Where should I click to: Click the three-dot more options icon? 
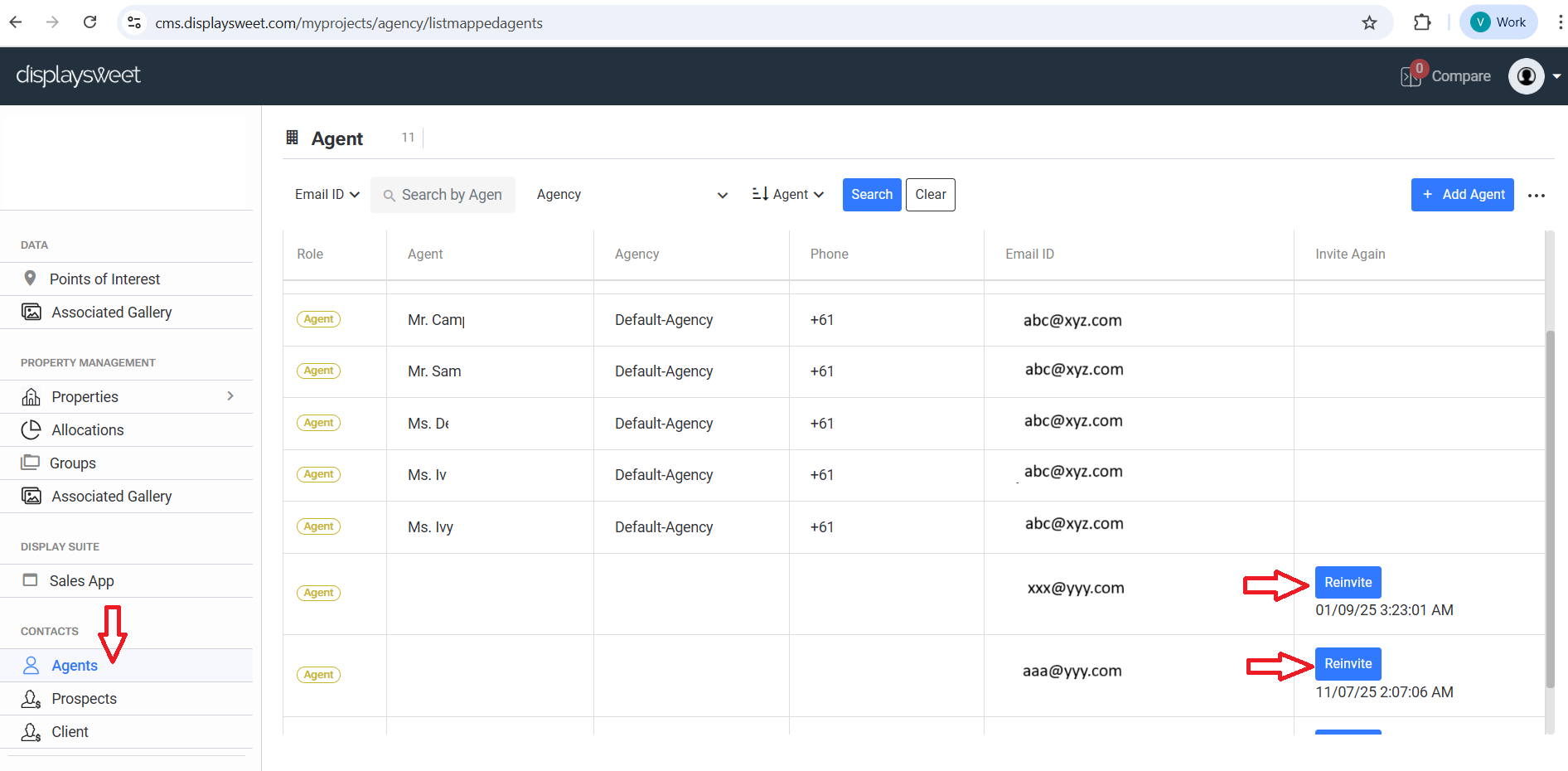pos(1536,196)
